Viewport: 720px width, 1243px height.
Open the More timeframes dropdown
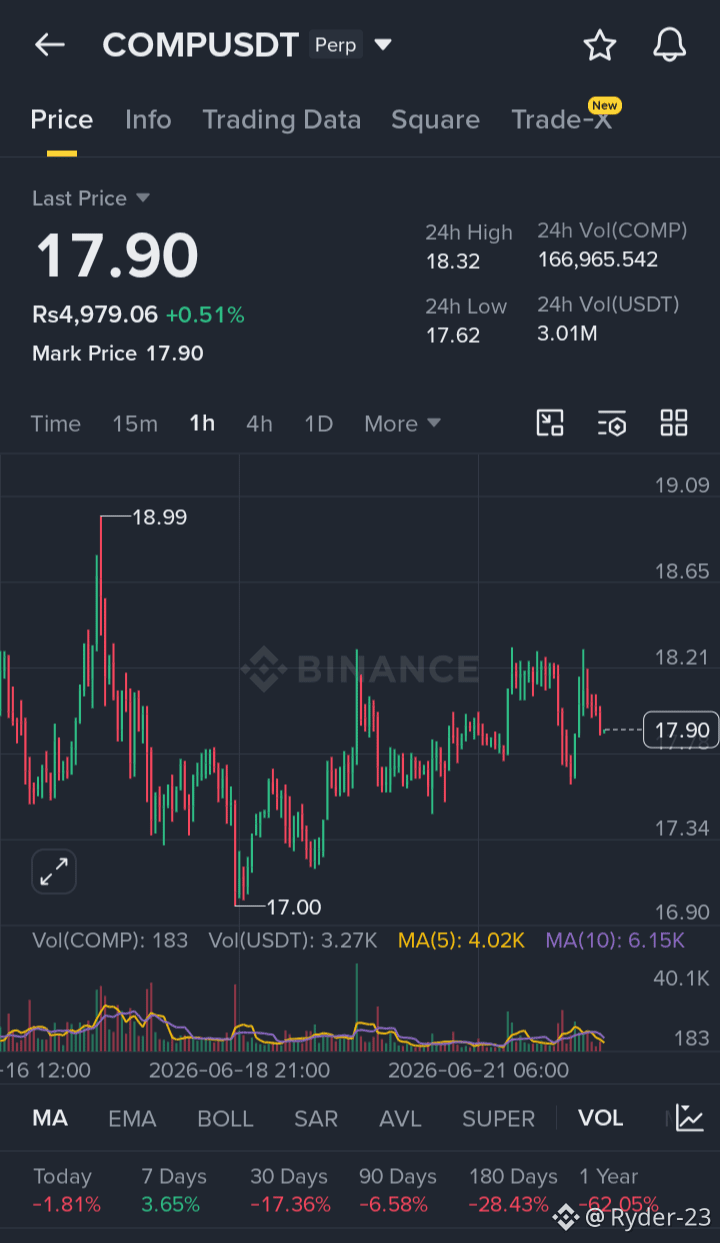click(402, 424)
